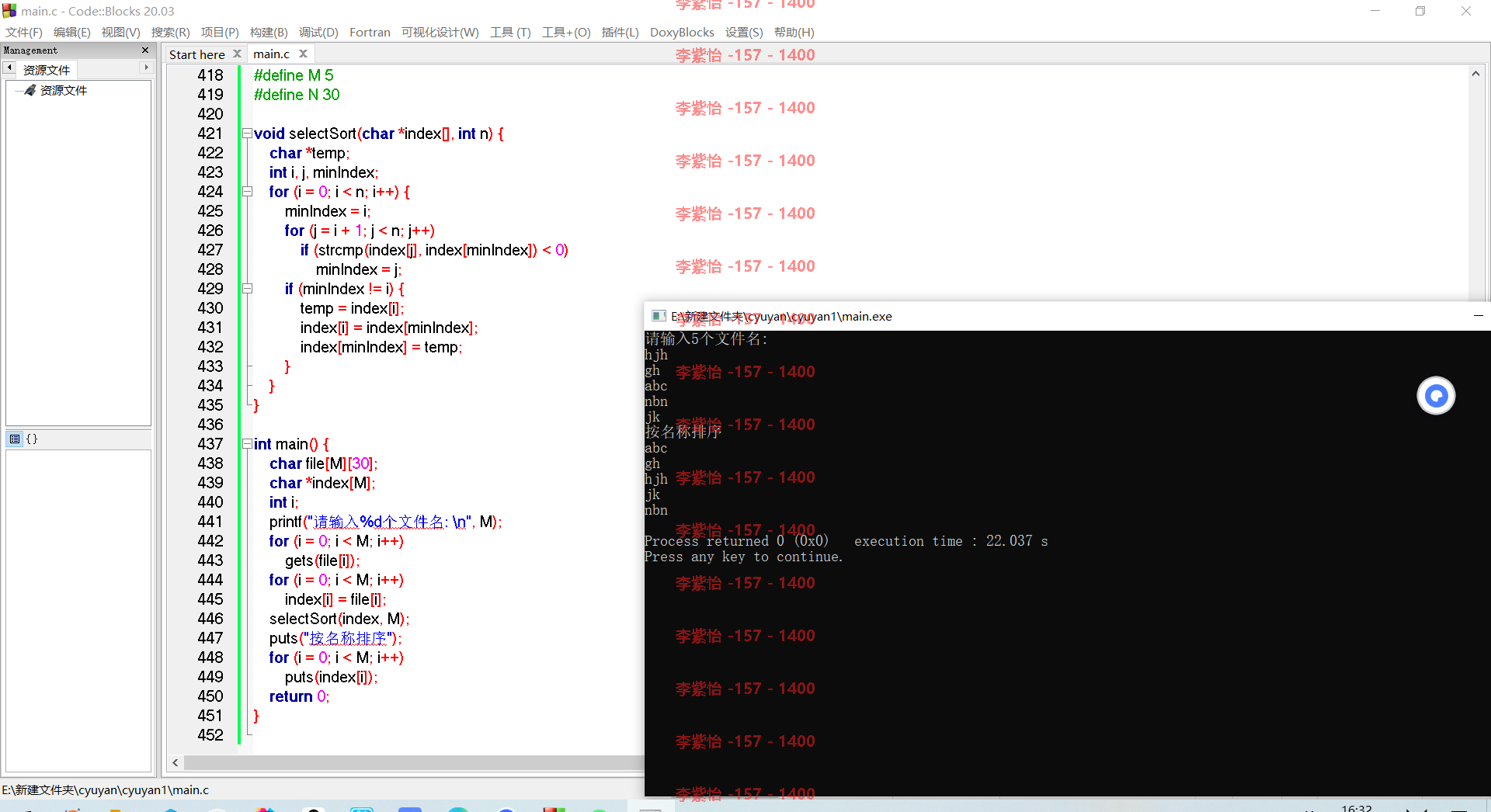Click the '#define N 30' code line
Image resolution: width=1491 pixels, height=812 pixels.
point(297,95)
